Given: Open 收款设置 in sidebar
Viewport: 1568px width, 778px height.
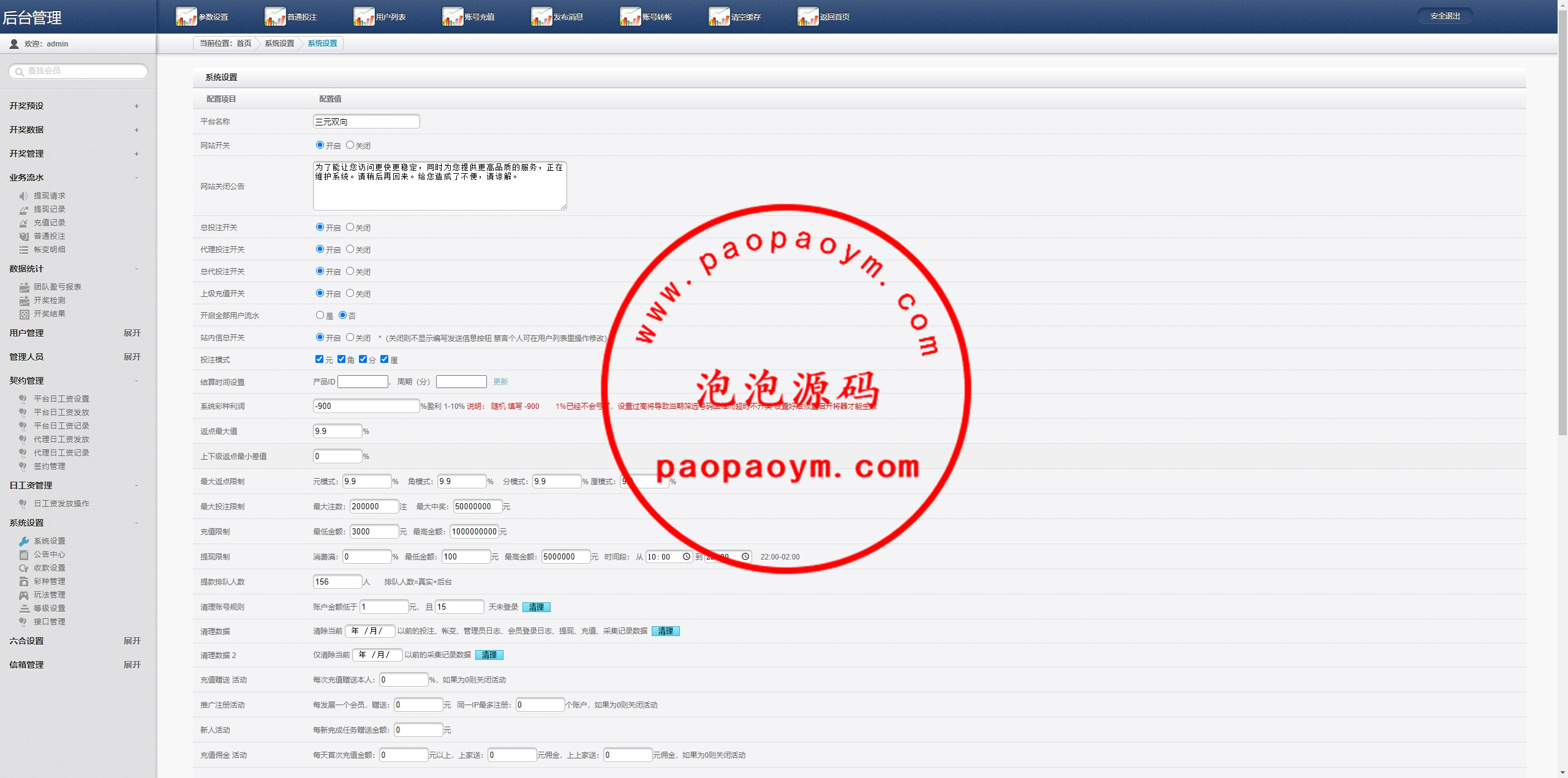Looking at the screenshot, I should [x=49, y=568].
